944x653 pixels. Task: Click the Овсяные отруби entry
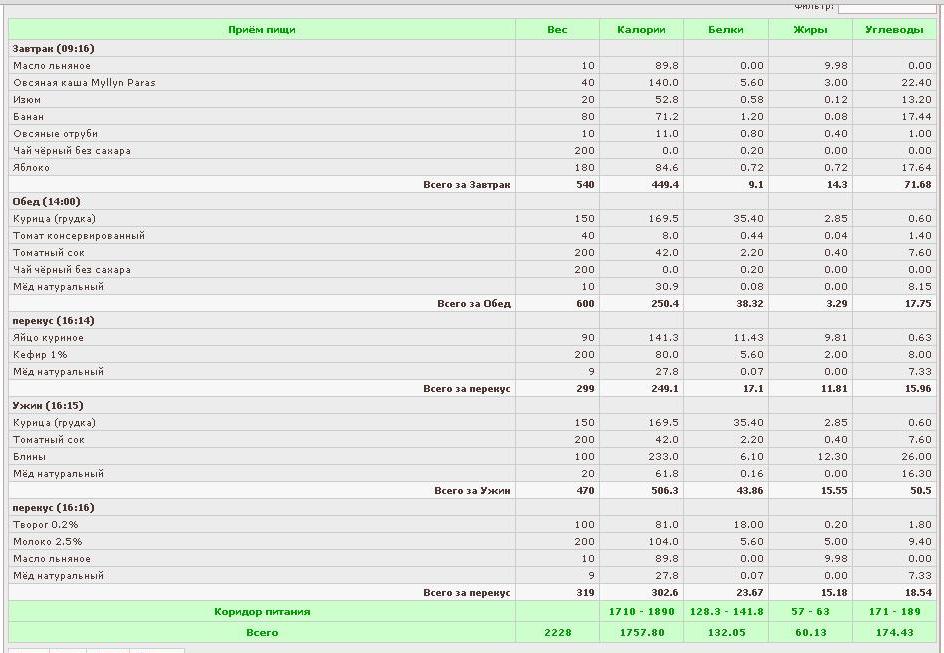point(55,134)
